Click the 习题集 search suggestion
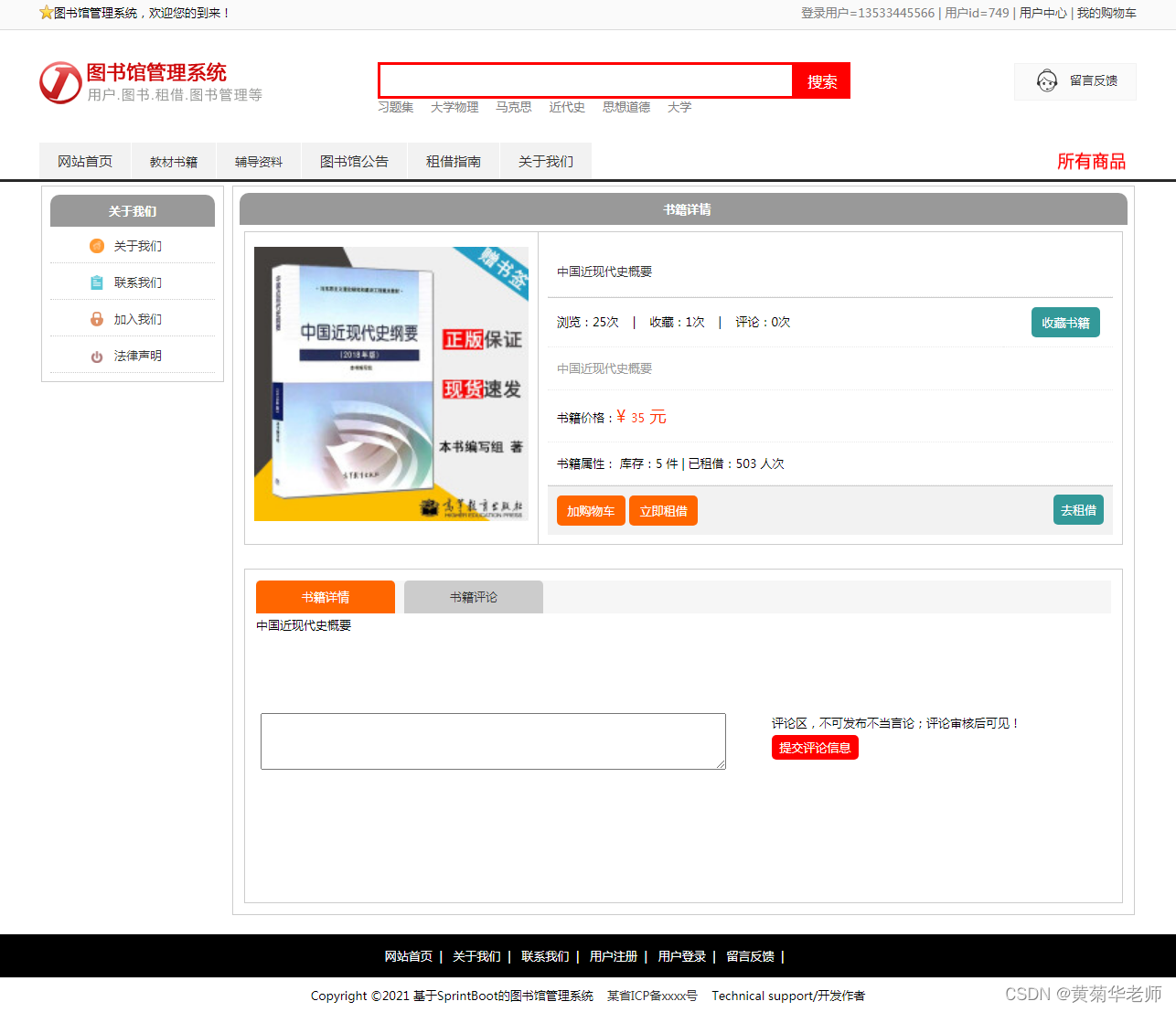 (396, 107)
